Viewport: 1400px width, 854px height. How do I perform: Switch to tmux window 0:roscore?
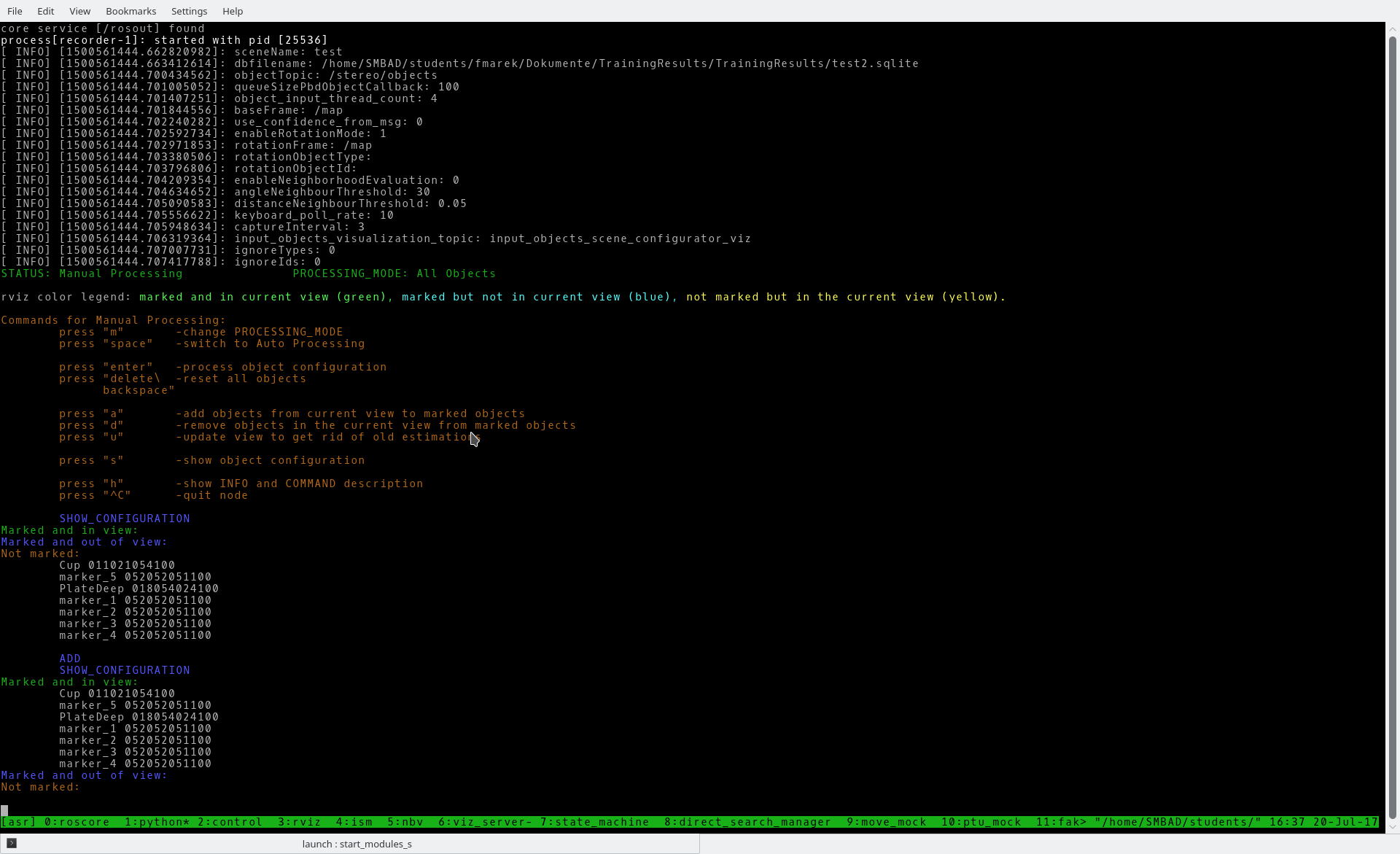77,822
